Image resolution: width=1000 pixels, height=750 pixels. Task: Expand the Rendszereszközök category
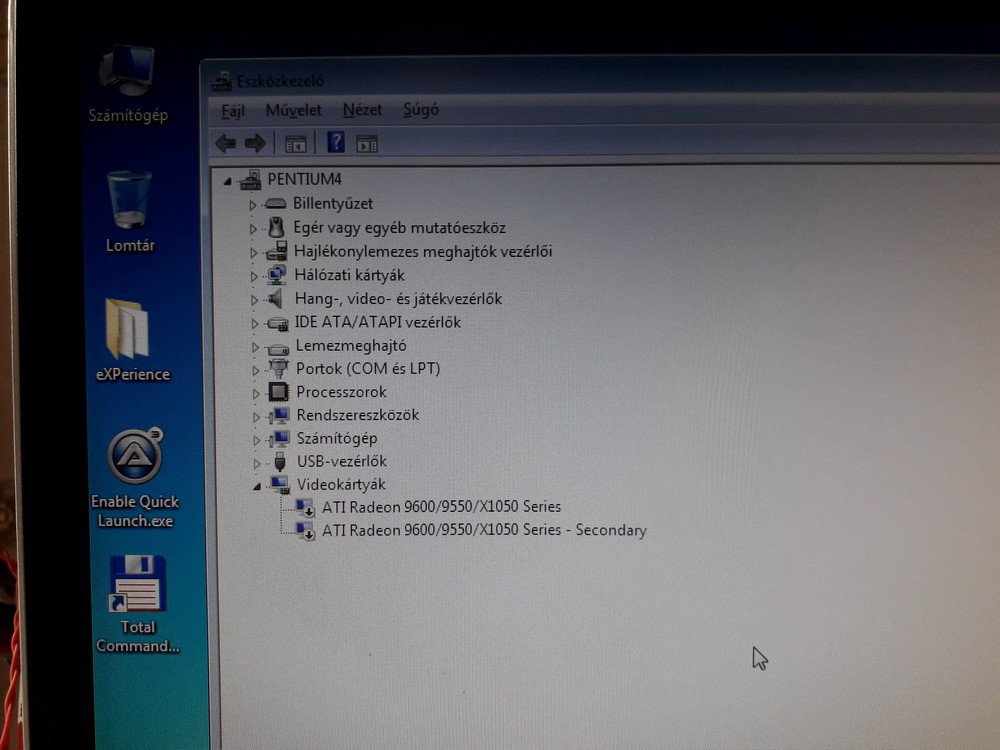point(256,417)
